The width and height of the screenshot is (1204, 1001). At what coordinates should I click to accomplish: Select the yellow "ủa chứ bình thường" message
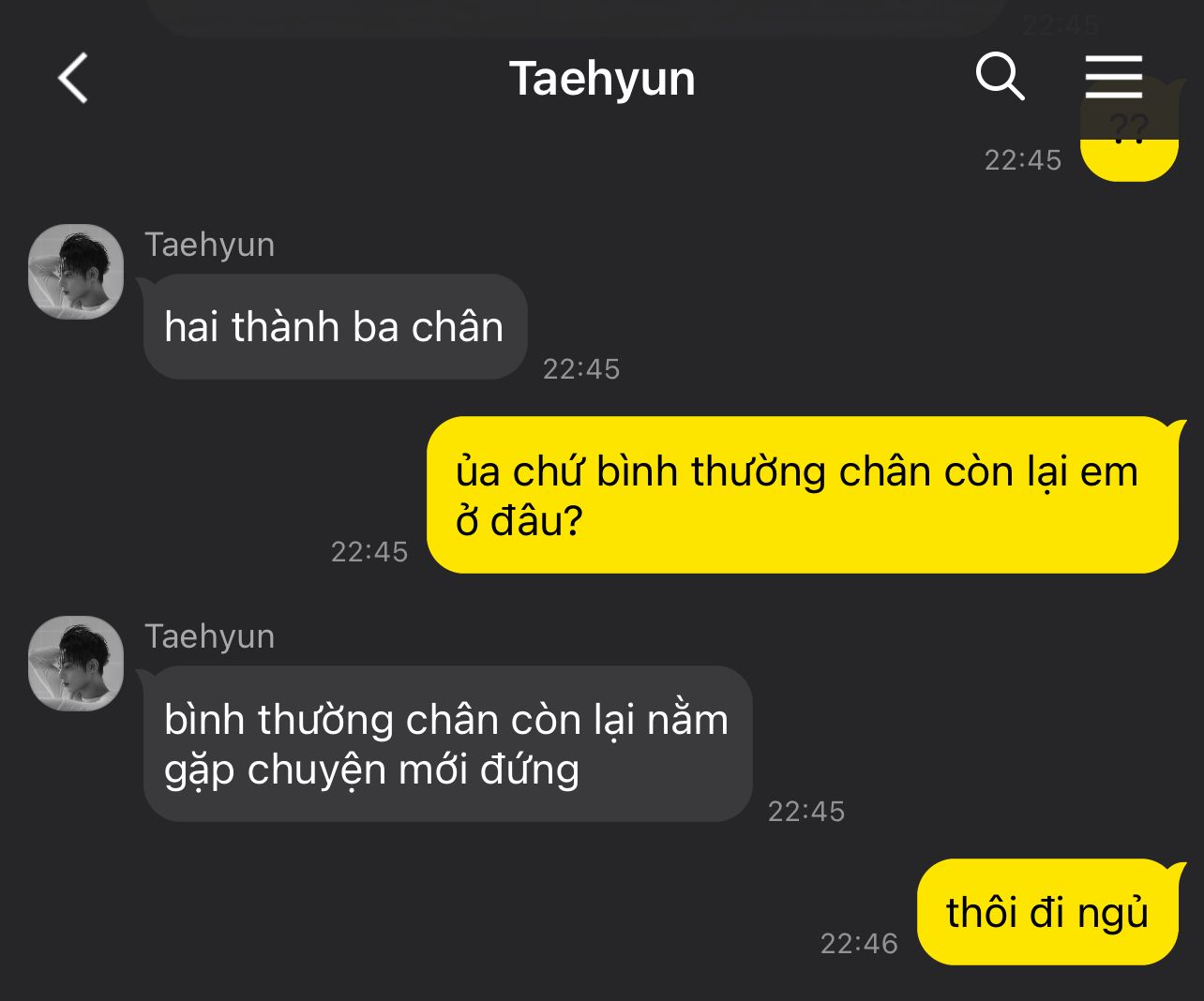click(803, 495)
